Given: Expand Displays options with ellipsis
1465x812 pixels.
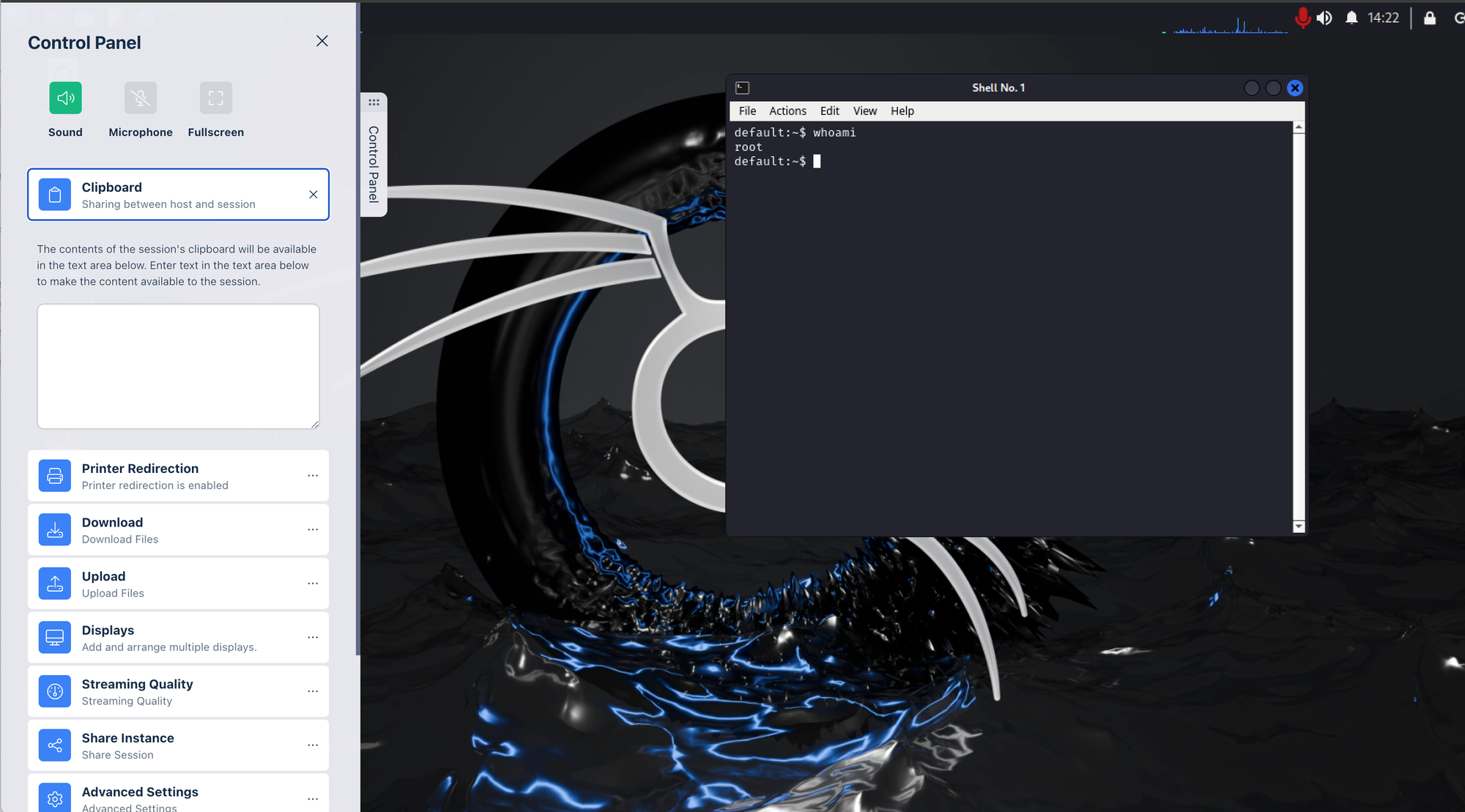Looking at the screenshot, I should [313, 638].
